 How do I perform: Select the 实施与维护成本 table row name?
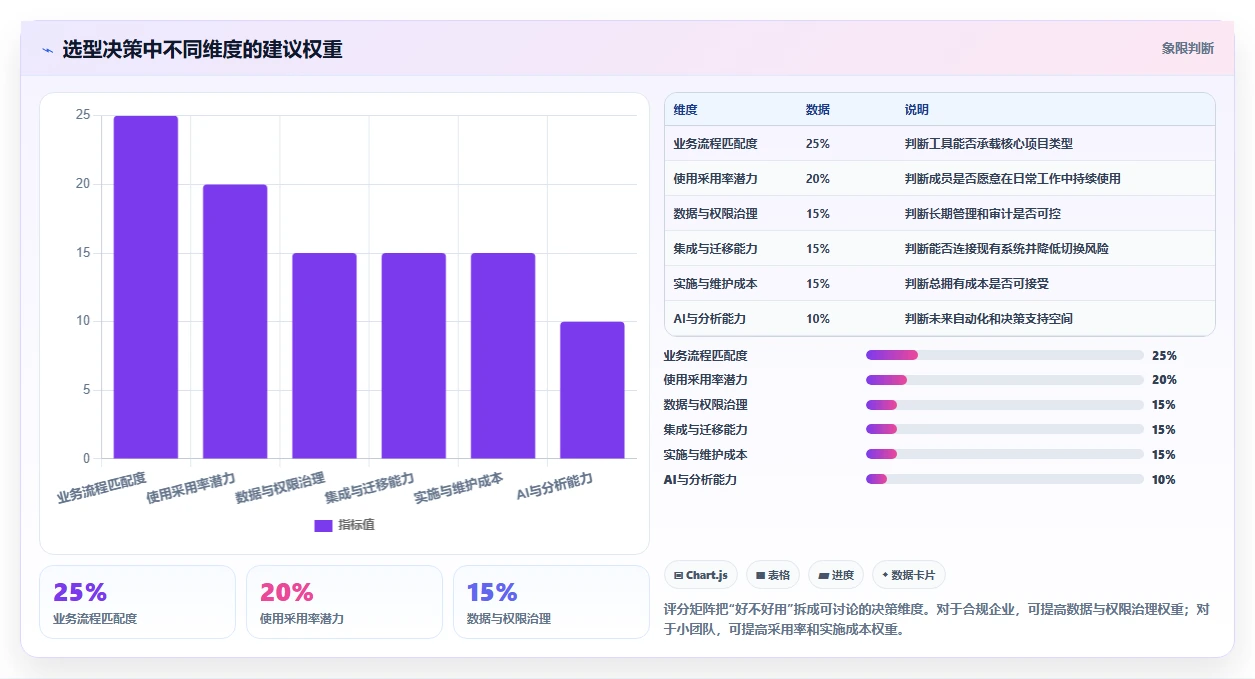(x=715, y=284)
